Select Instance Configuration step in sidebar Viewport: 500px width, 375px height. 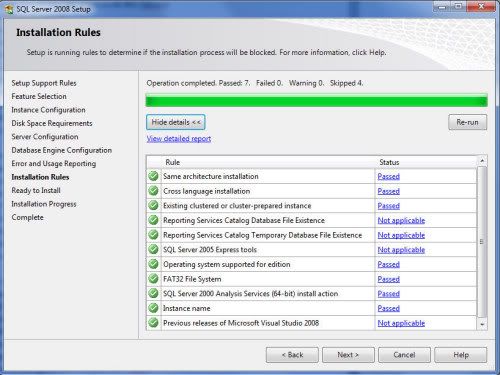[x=48, y=110]
